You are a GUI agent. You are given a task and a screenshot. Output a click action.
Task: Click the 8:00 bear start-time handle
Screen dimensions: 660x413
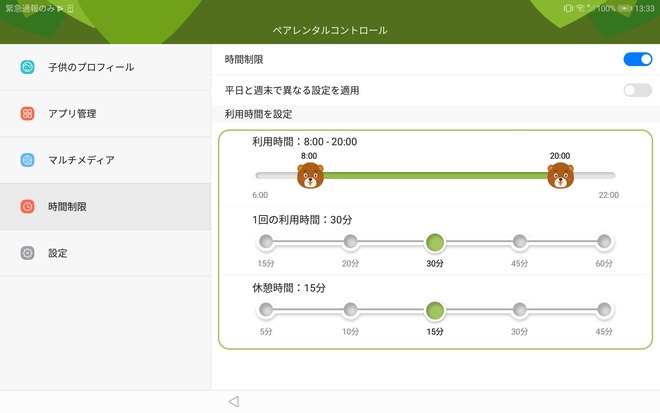310,176
